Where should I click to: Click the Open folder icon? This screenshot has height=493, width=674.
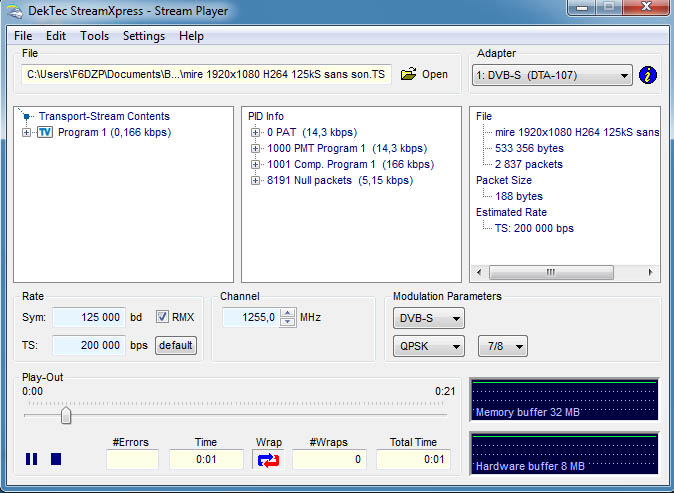pyautogui.click(x=408, y=75)
